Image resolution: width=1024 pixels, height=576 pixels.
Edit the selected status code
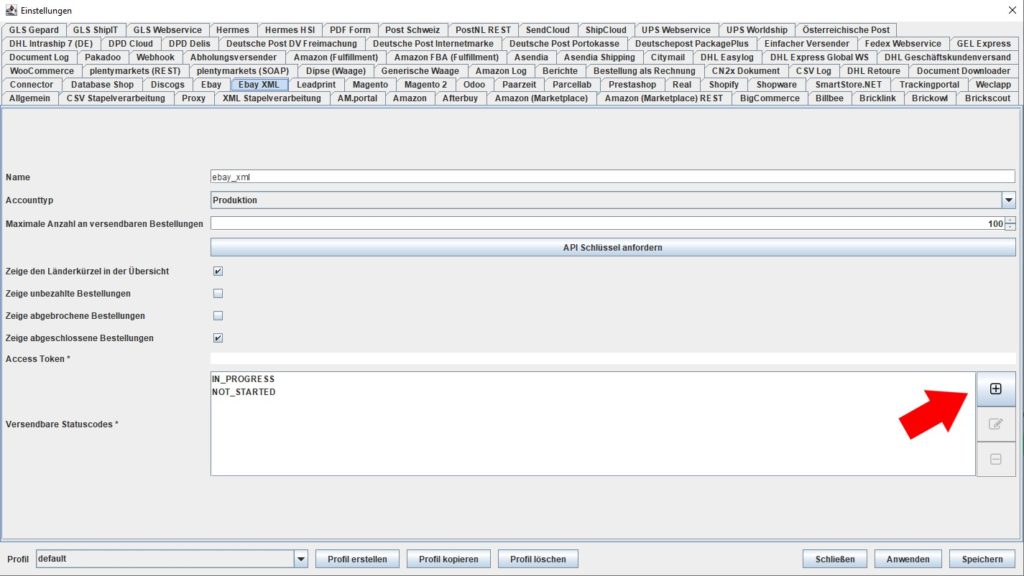995,424
